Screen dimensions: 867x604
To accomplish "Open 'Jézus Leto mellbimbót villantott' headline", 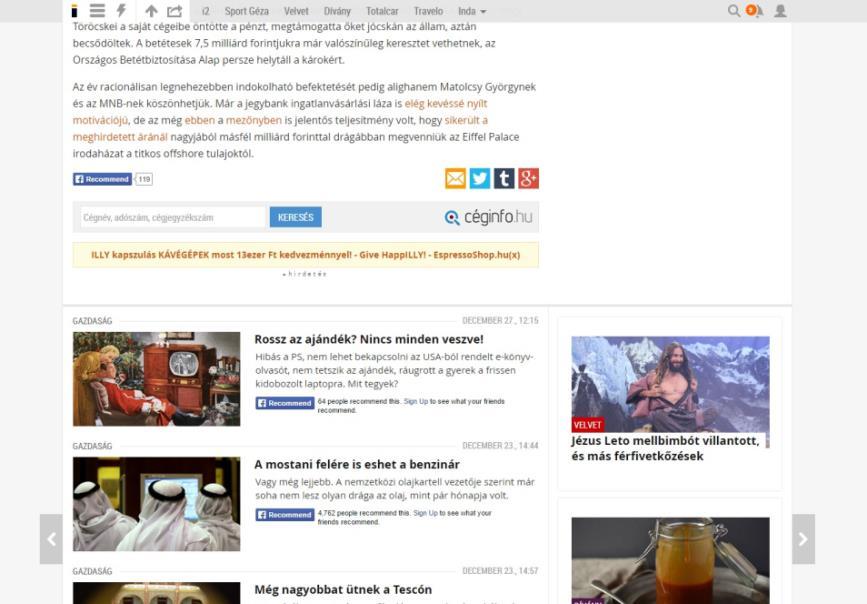I will [665, 449].
